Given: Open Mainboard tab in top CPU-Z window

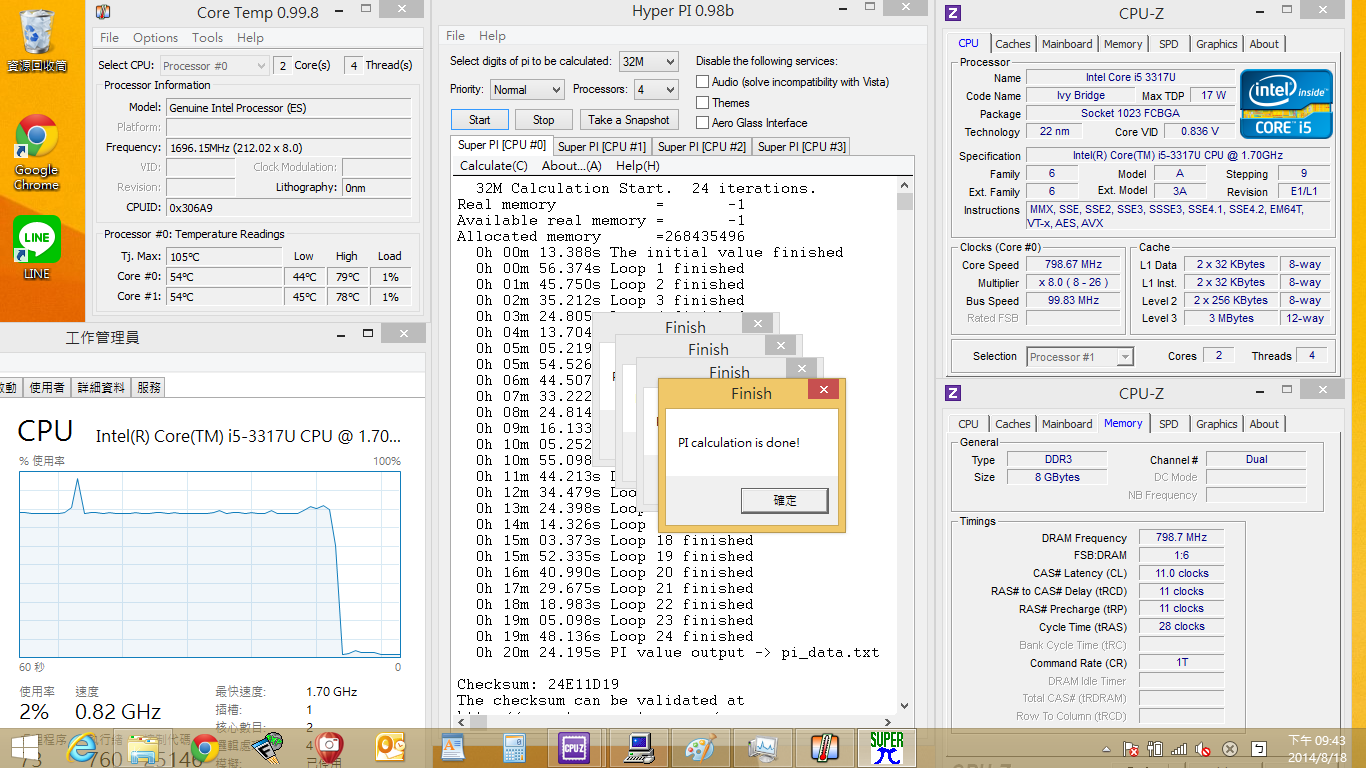Looking at the screenshot, I should point(1067,44).
